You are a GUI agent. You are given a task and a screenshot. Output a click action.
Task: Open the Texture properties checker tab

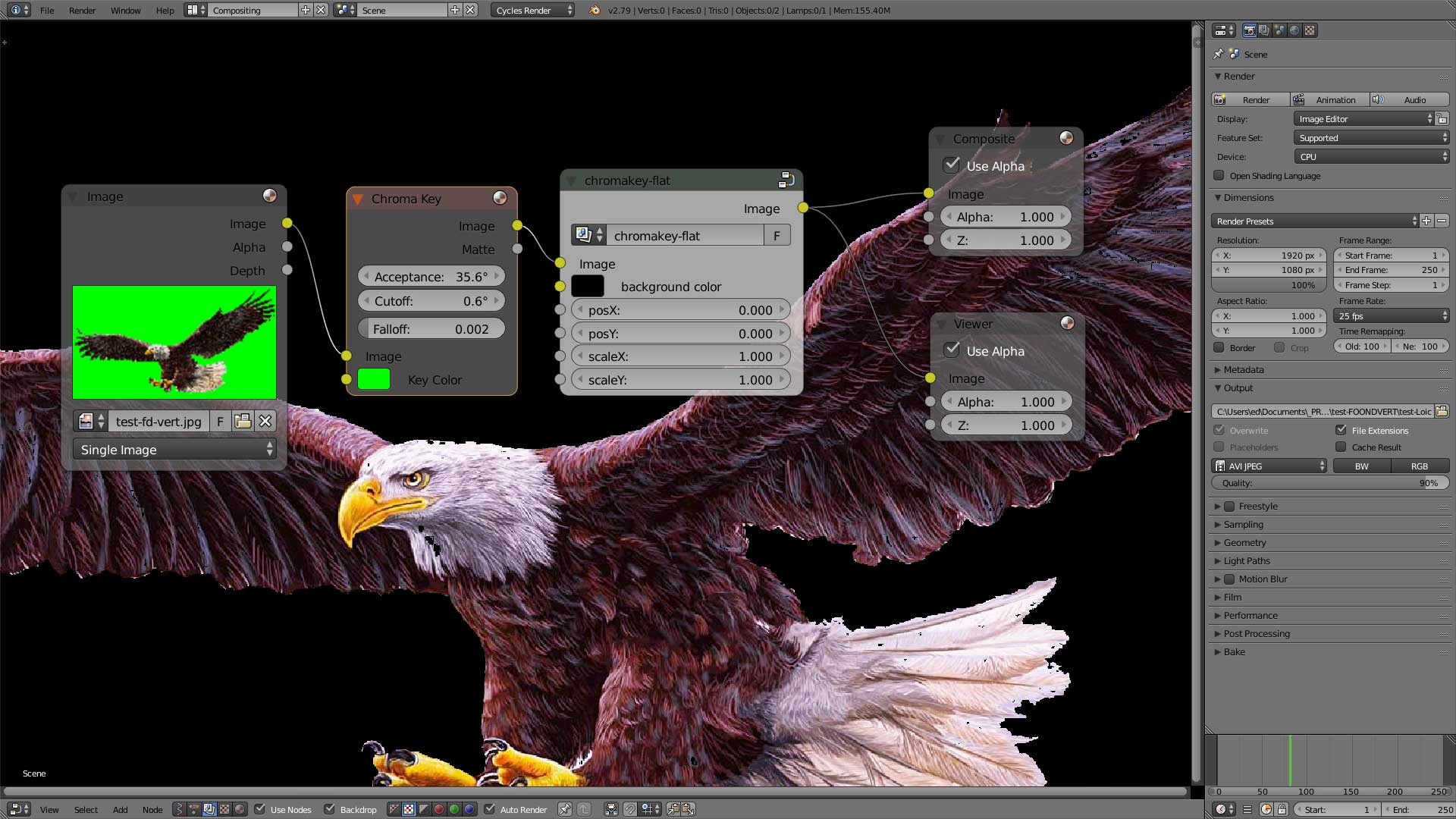[1310, 30]
